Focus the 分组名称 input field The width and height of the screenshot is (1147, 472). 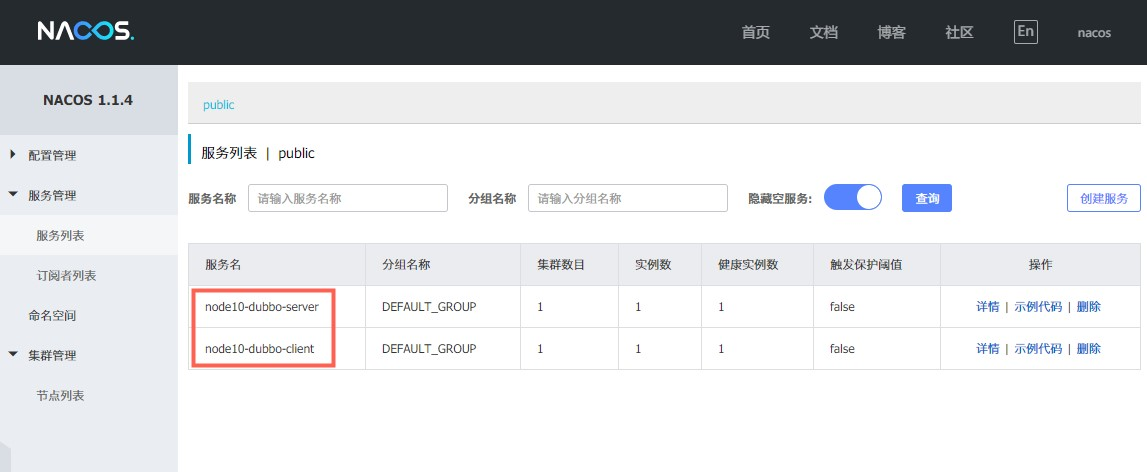[627, 198]
